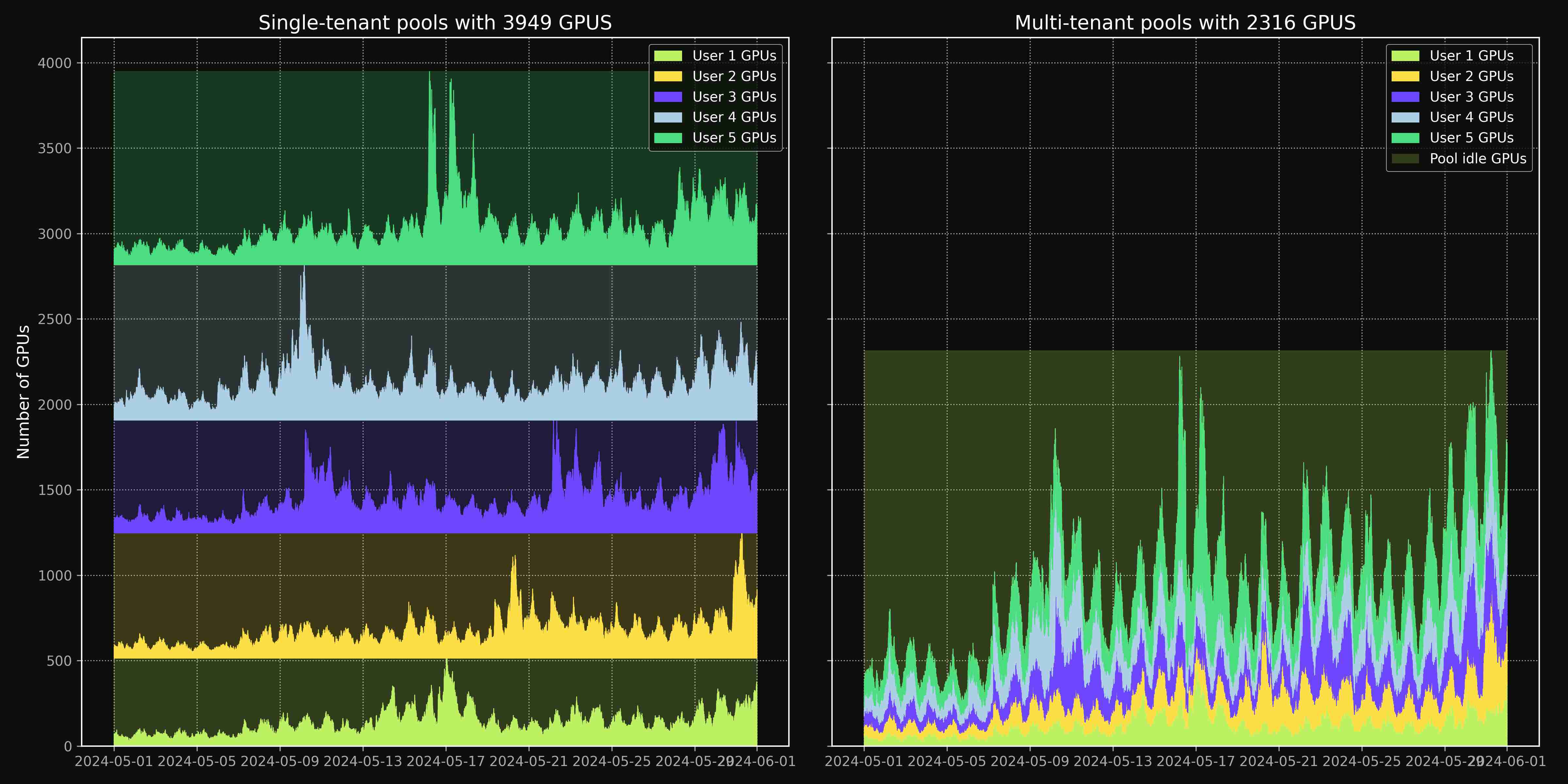Viewport: 1568px width, 784px height.
Task: Click 2024-05-05 on right chart x-axis
Action: click(x=947, y=761)
